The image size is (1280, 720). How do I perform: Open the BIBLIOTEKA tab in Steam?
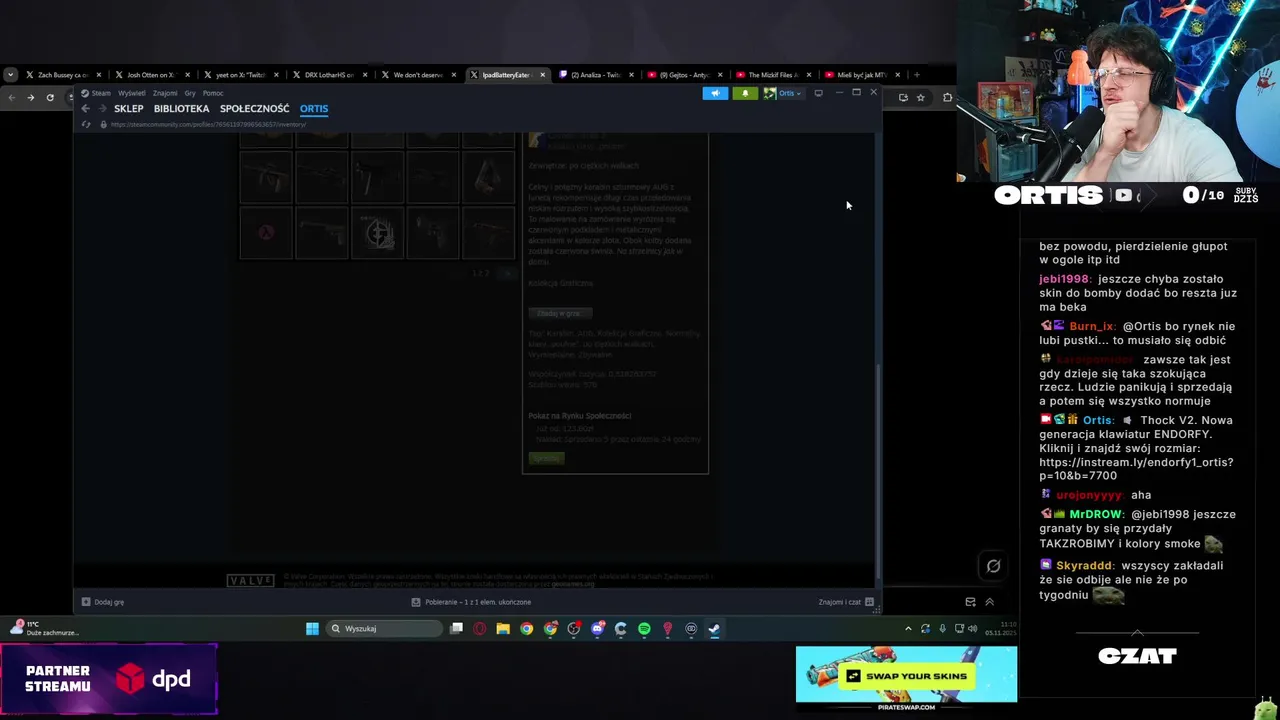181,108
